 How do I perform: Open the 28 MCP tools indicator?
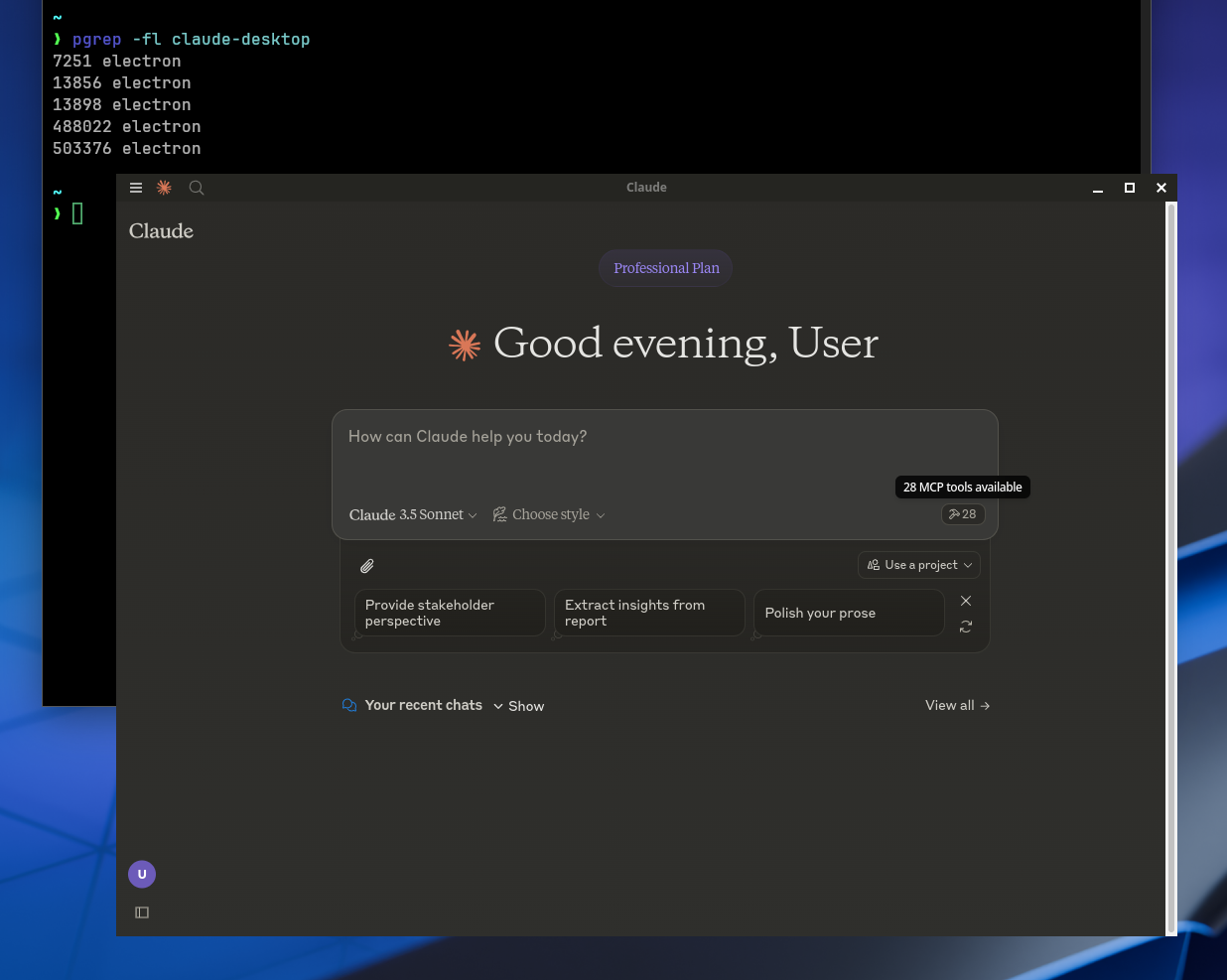tap(962, 514)
